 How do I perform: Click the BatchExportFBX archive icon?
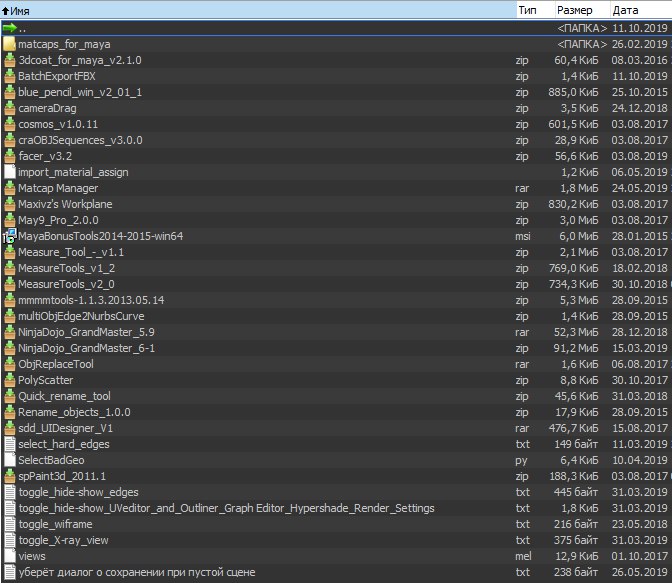click(9, 76)
